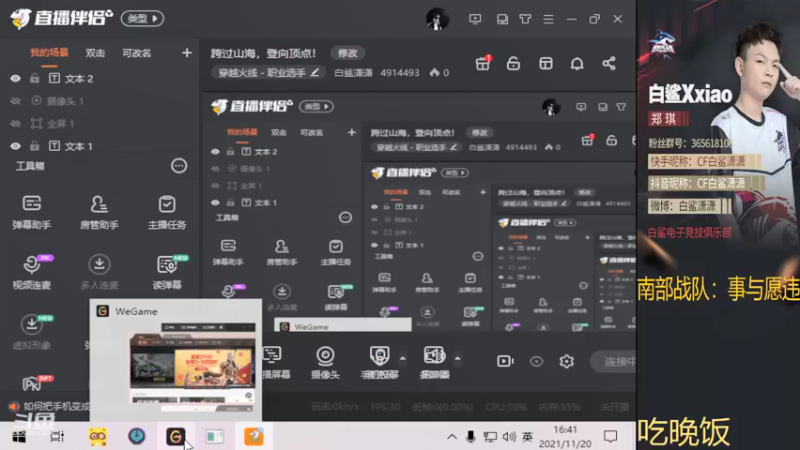Open 读弹幕 with the NEW badge in outermost toolbox
Screen dimensions: 800x450
[x=168, y=272]
